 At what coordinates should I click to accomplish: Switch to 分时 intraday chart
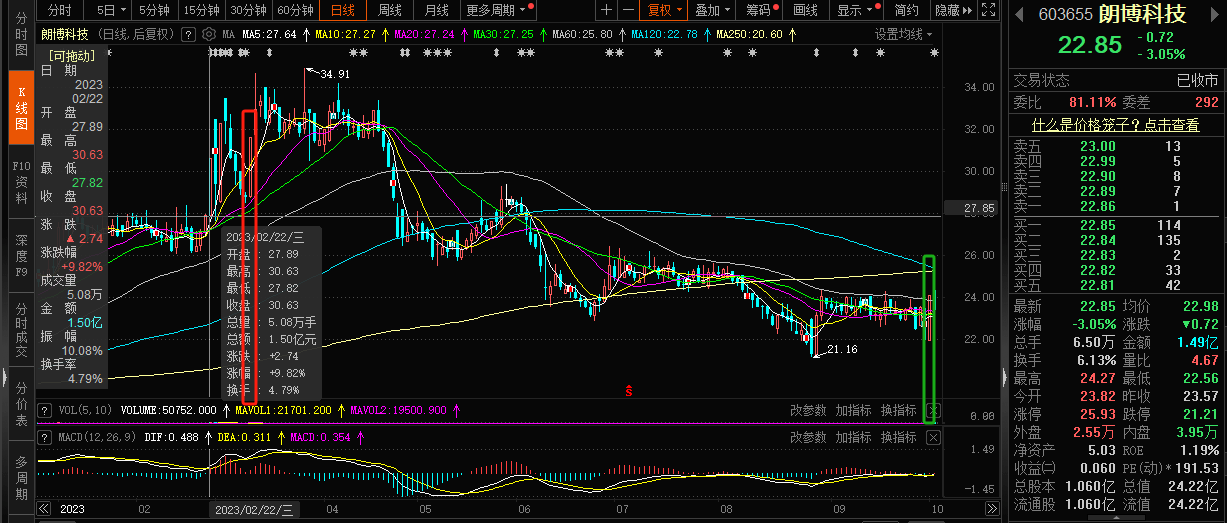coord(60,10)
